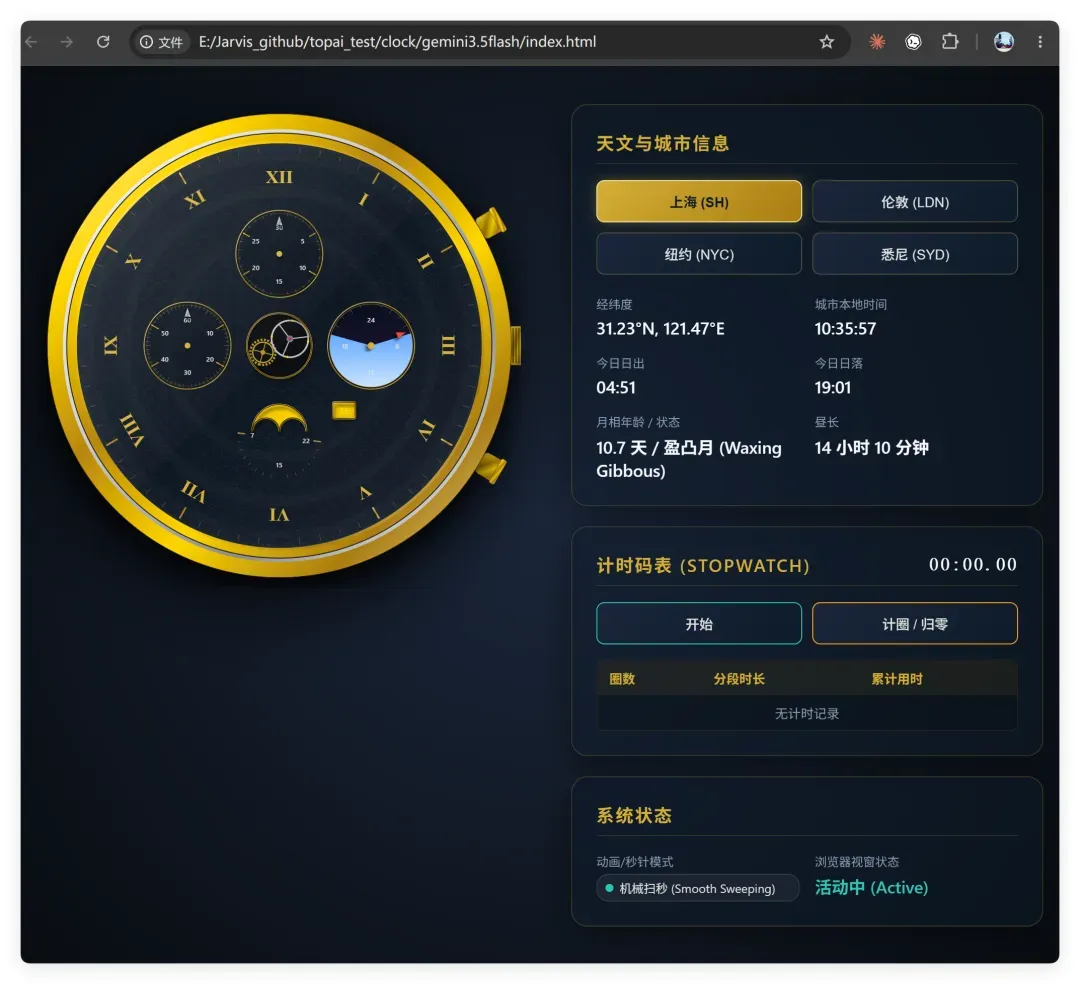Click the 无计时记录 empty row
The image size is (1080, 984).
click(807, 713)
